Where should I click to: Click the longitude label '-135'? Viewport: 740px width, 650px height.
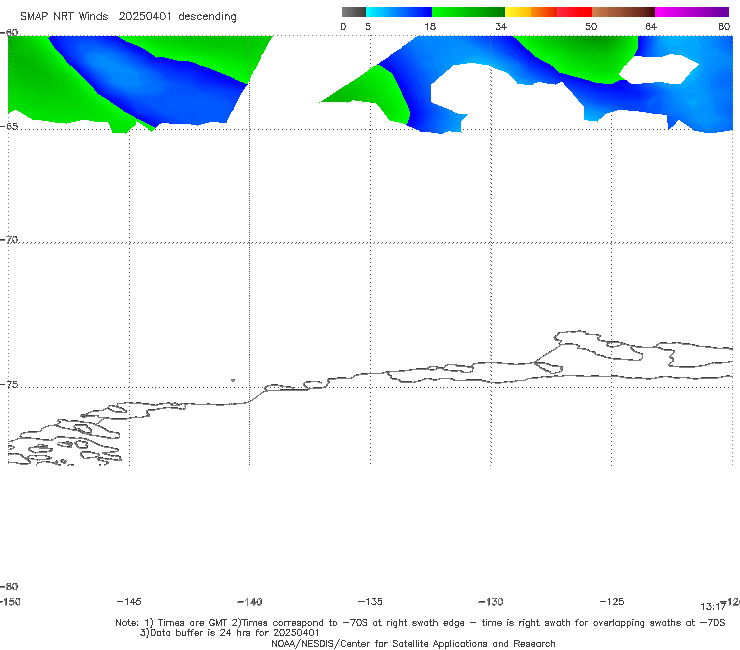coord(370,601)
